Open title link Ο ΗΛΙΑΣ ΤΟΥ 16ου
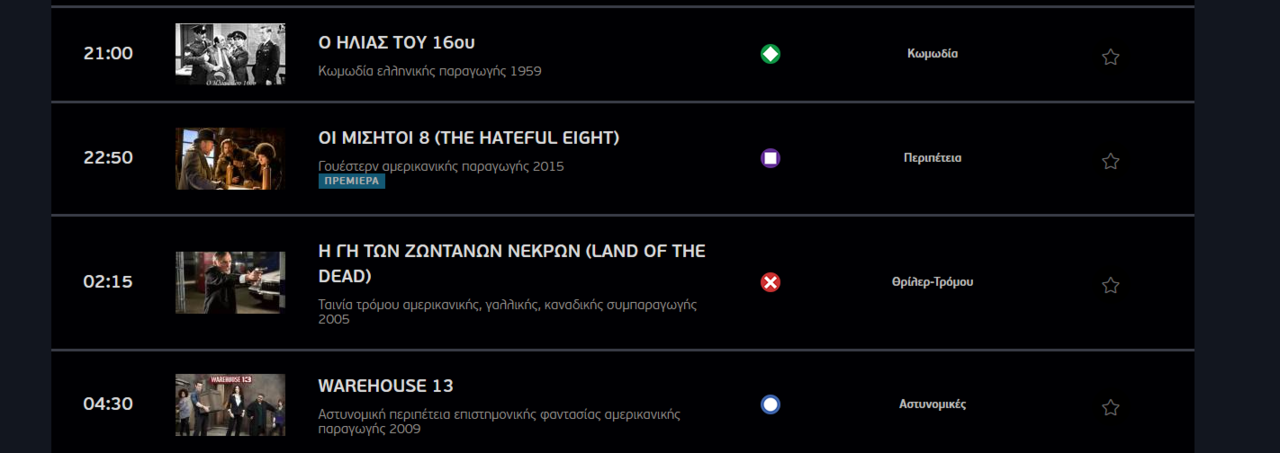 click(396, 43)
